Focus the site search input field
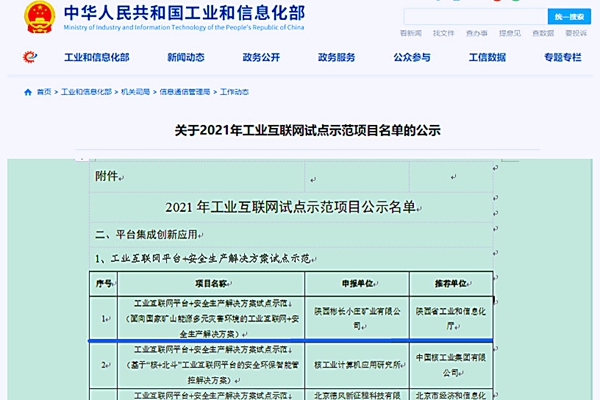600x400 pixels. pyautogui.click(x=476, y=17)
